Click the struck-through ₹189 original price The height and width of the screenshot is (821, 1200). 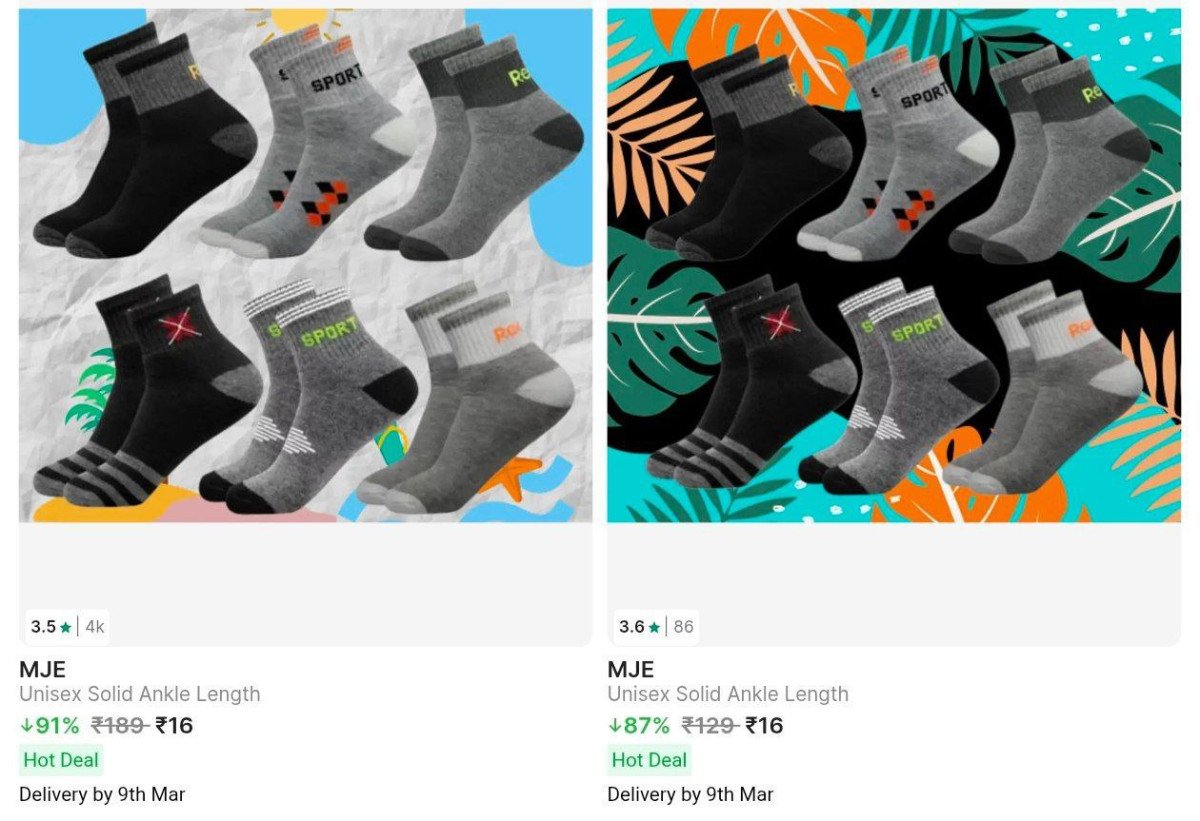tap(120, 725)
